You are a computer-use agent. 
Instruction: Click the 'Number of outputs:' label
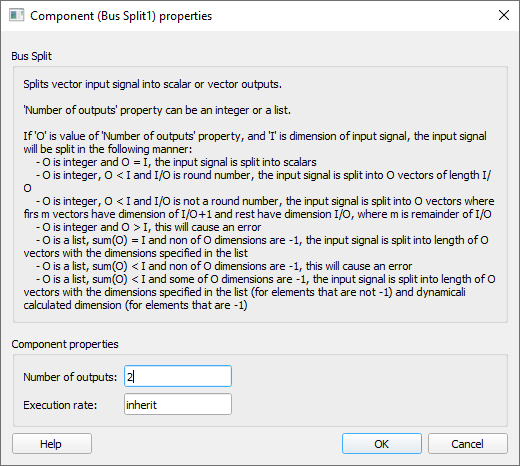[70, 377]
